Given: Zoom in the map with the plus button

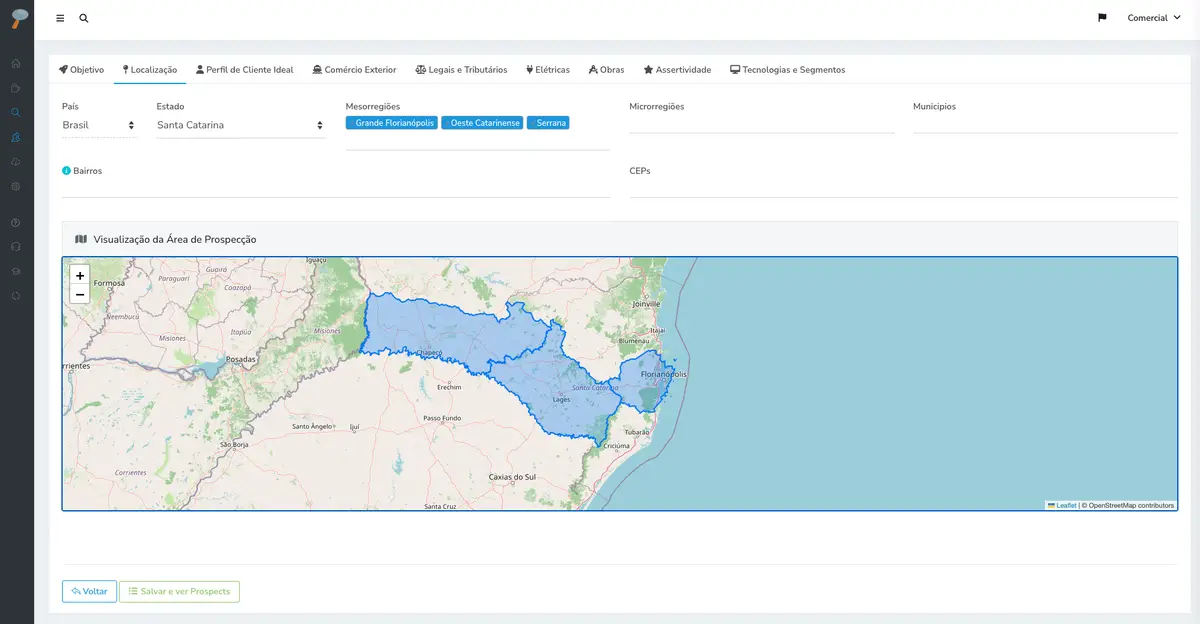Looking at the screenshot, I should click(x=80, y=275).
